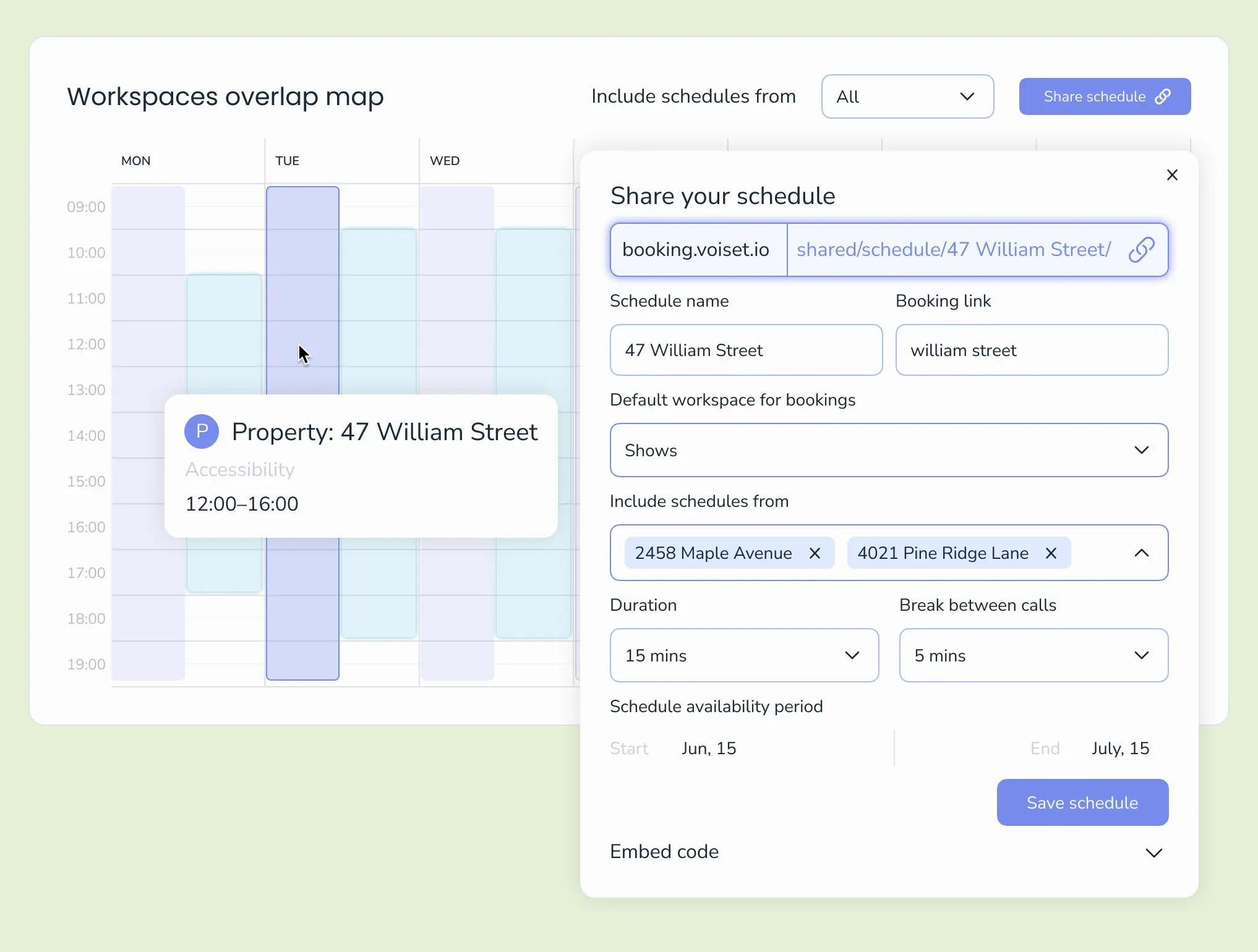Remove the 2458 Maple Avenue chip
The image size is (1258, 952).
815,553
